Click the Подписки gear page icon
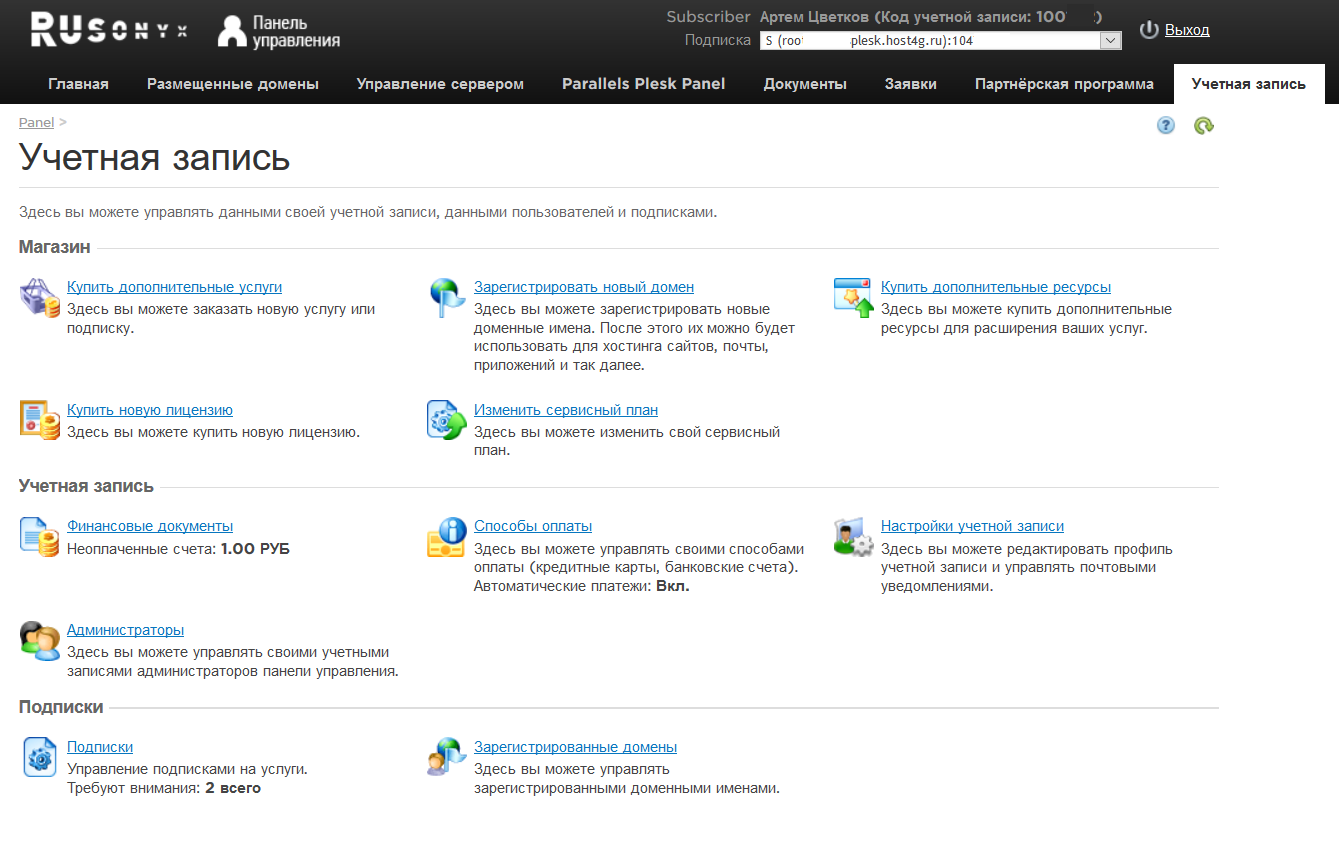The width and height of the screenshot is (1339, 862). point(40,757)
